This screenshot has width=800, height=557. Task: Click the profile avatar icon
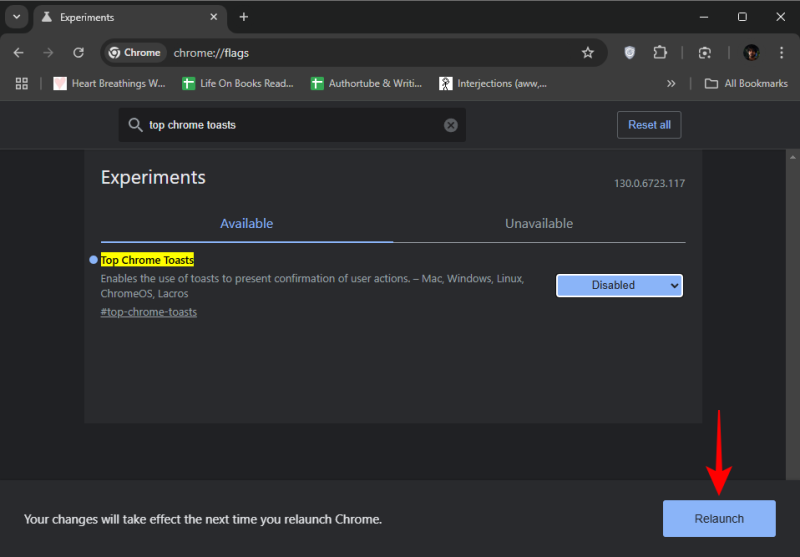751,53
